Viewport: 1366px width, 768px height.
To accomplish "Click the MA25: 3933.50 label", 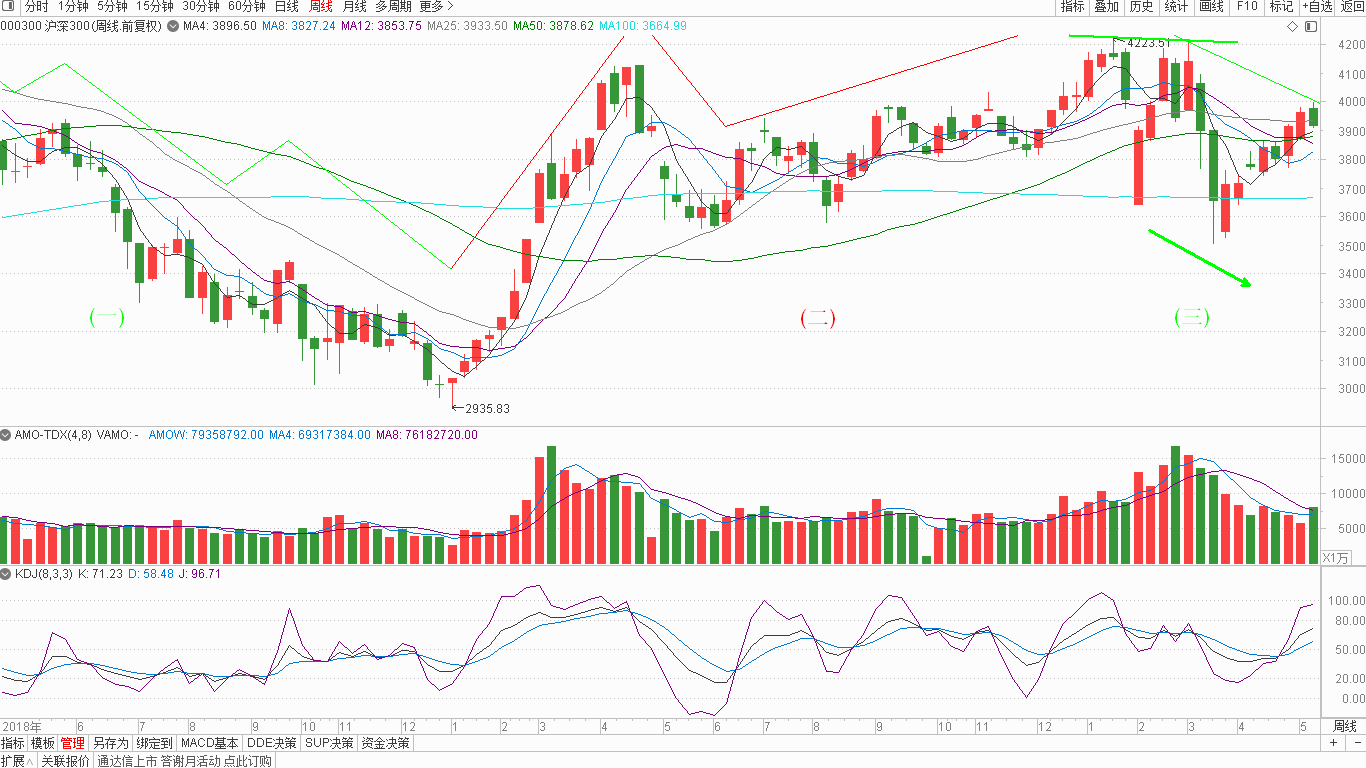I will pos(467,26).
